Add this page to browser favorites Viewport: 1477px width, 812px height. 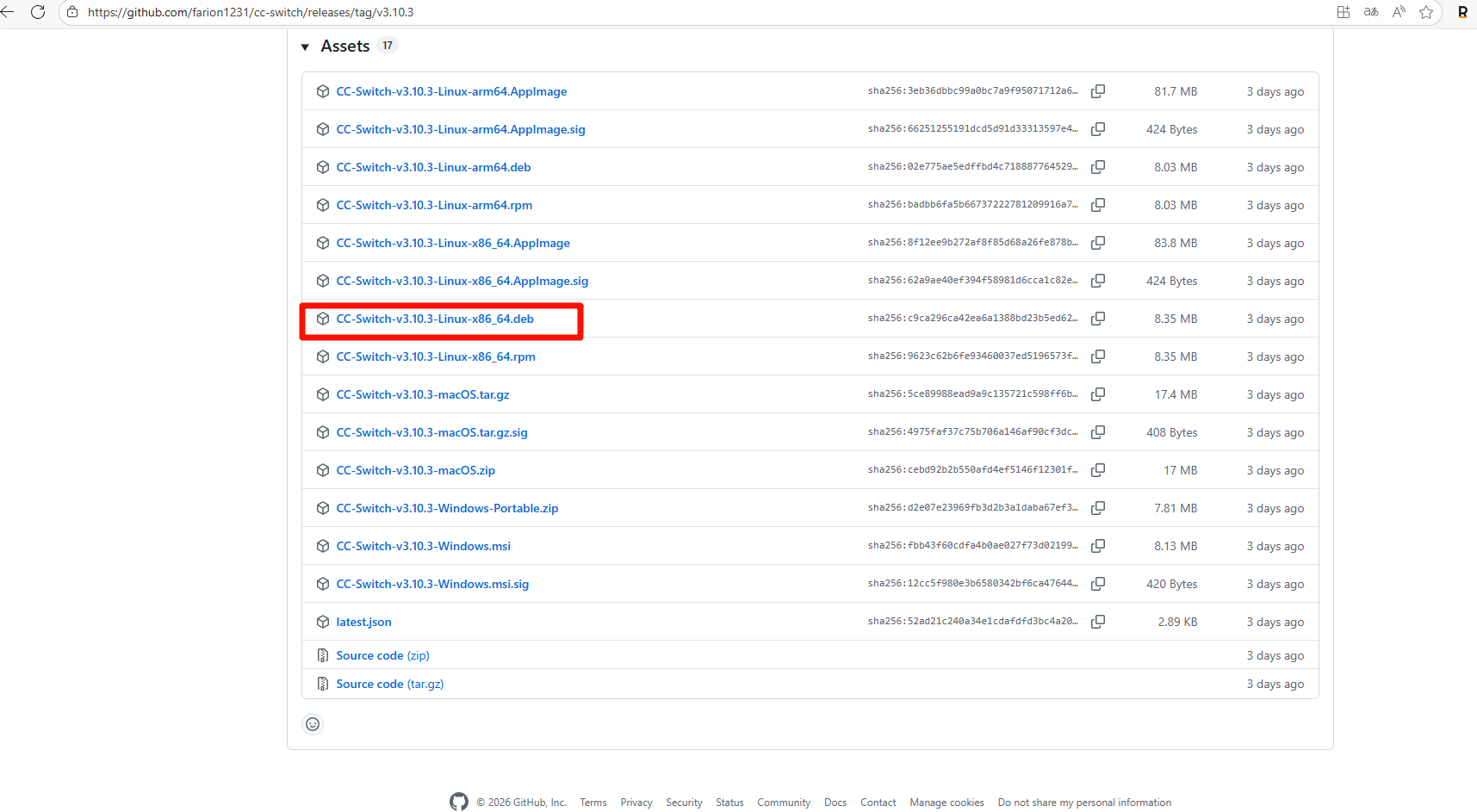click(1426, 12)
